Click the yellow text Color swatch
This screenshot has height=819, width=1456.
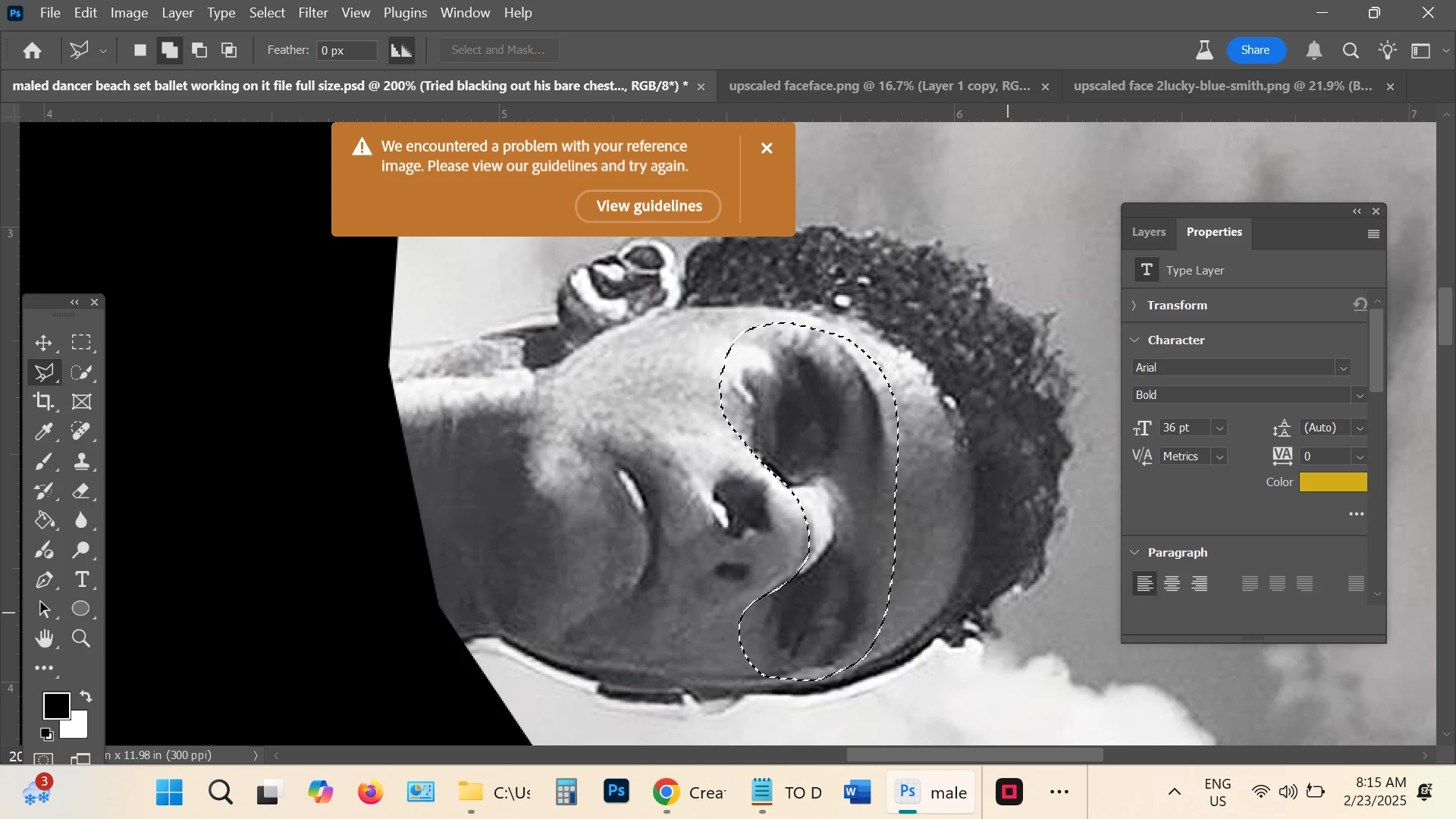click(1332, 482)
